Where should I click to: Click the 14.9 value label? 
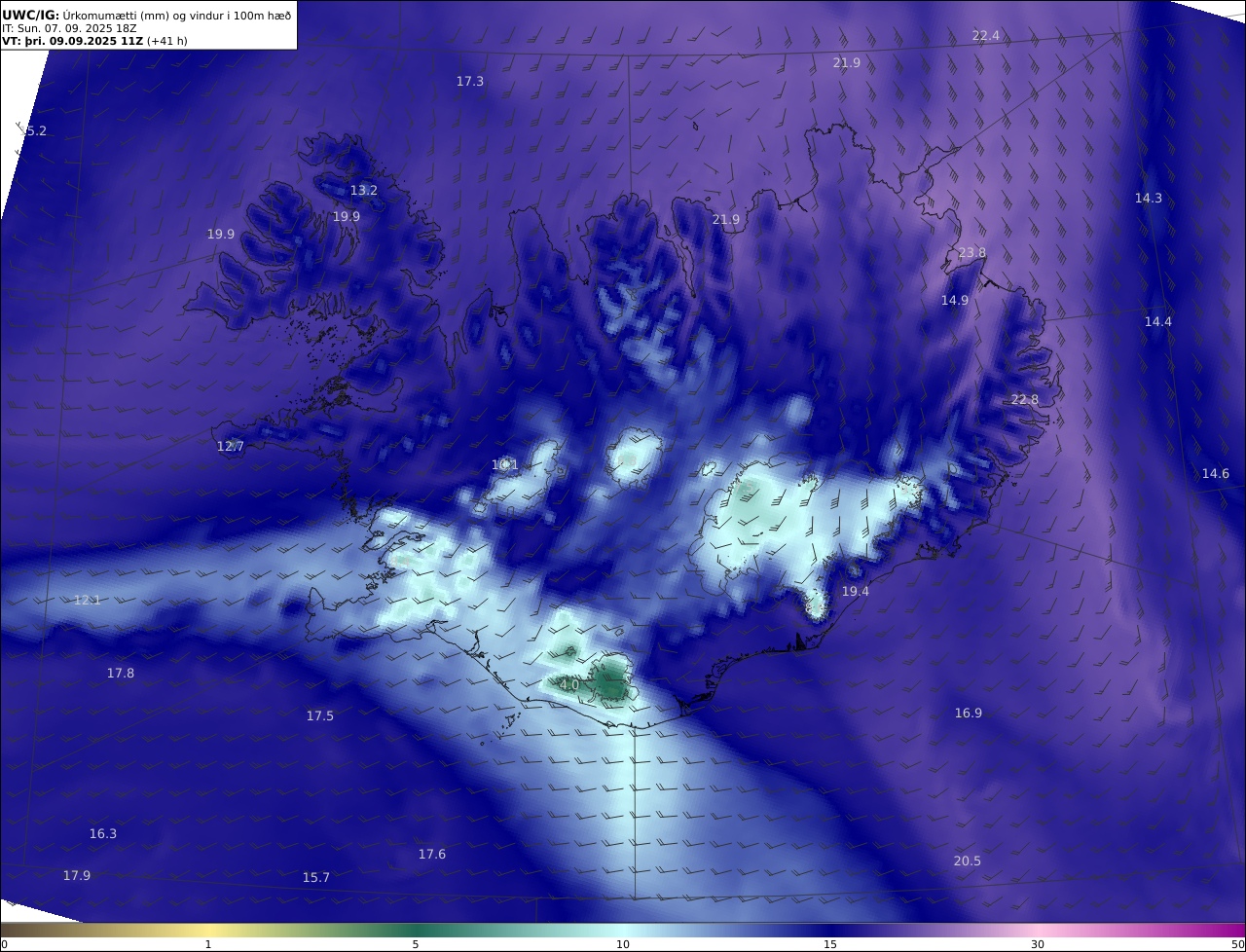pos(955,301)
